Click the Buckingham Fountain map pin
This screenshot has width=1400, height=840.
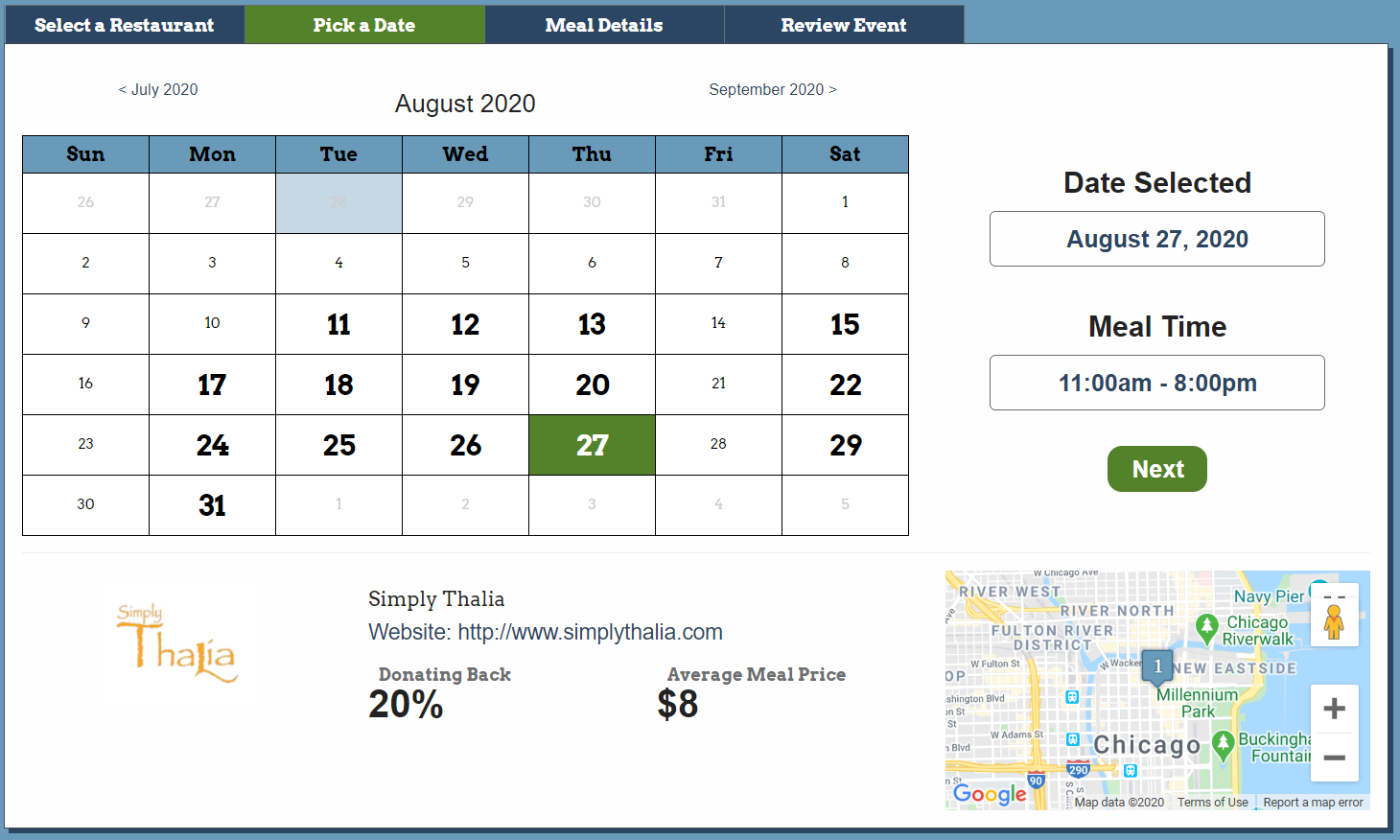[1223, 744]
